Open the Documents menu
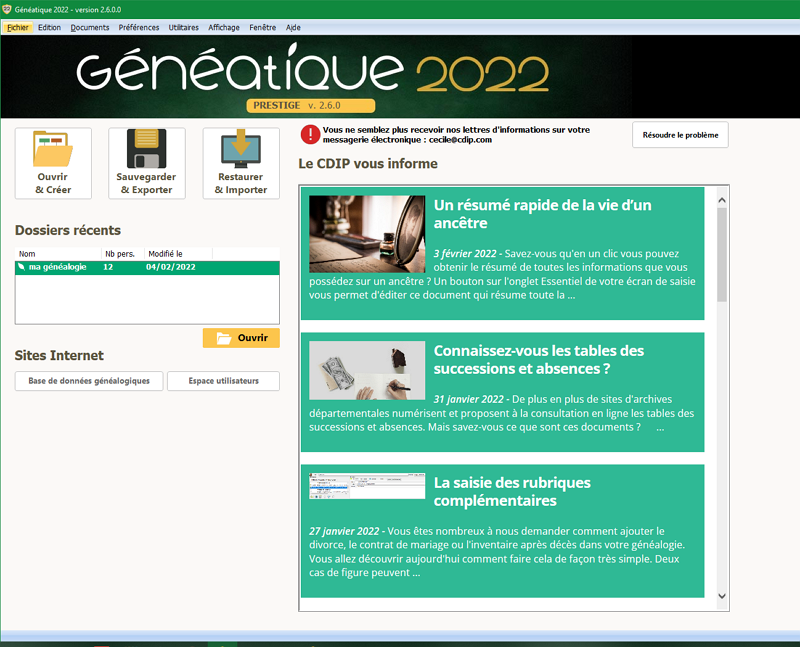The height and width of the screenshot is (647, 800). 90,28
